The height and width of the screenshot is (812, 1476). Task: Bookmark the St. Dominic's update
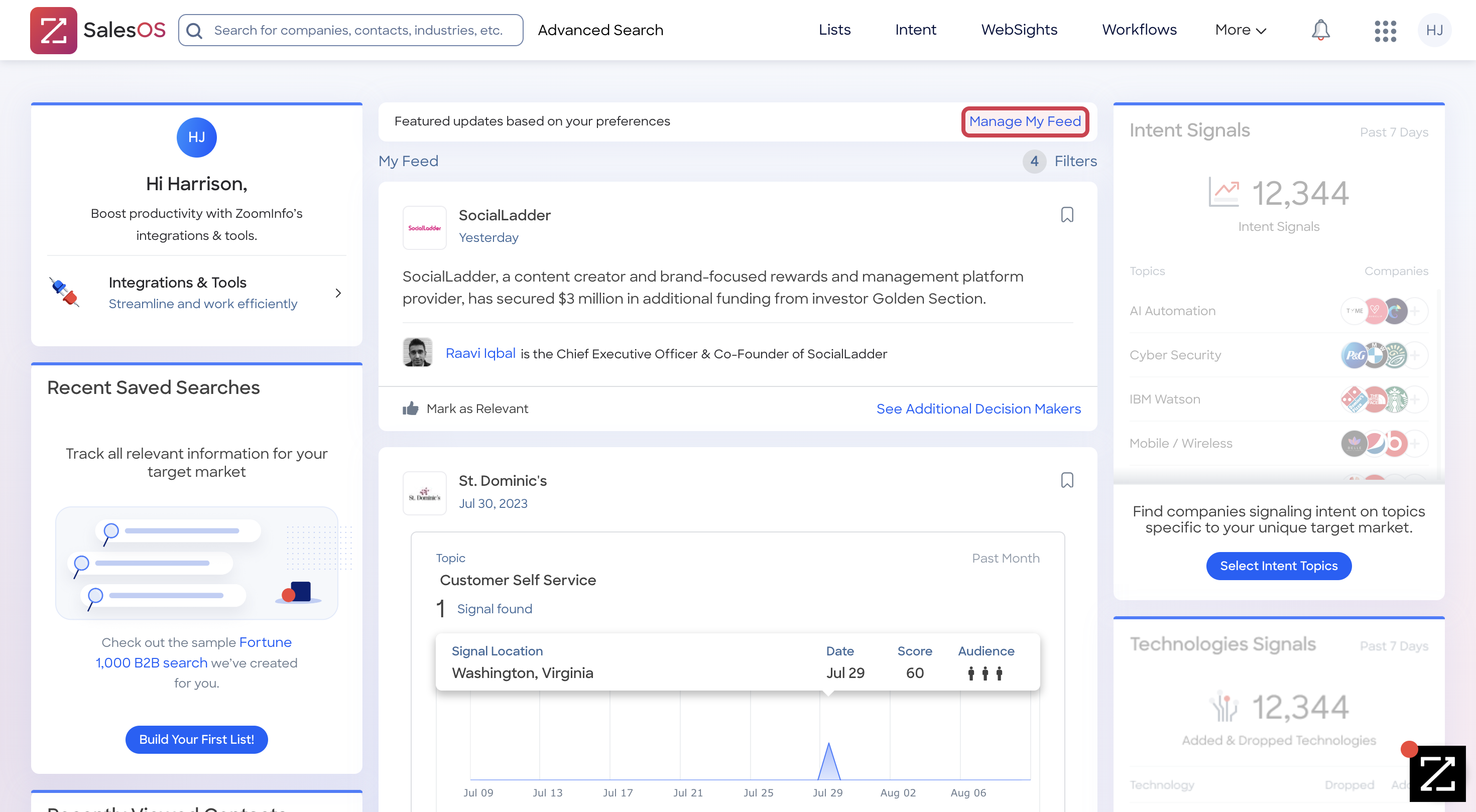pyautogui.click(x=1067, y=480)
